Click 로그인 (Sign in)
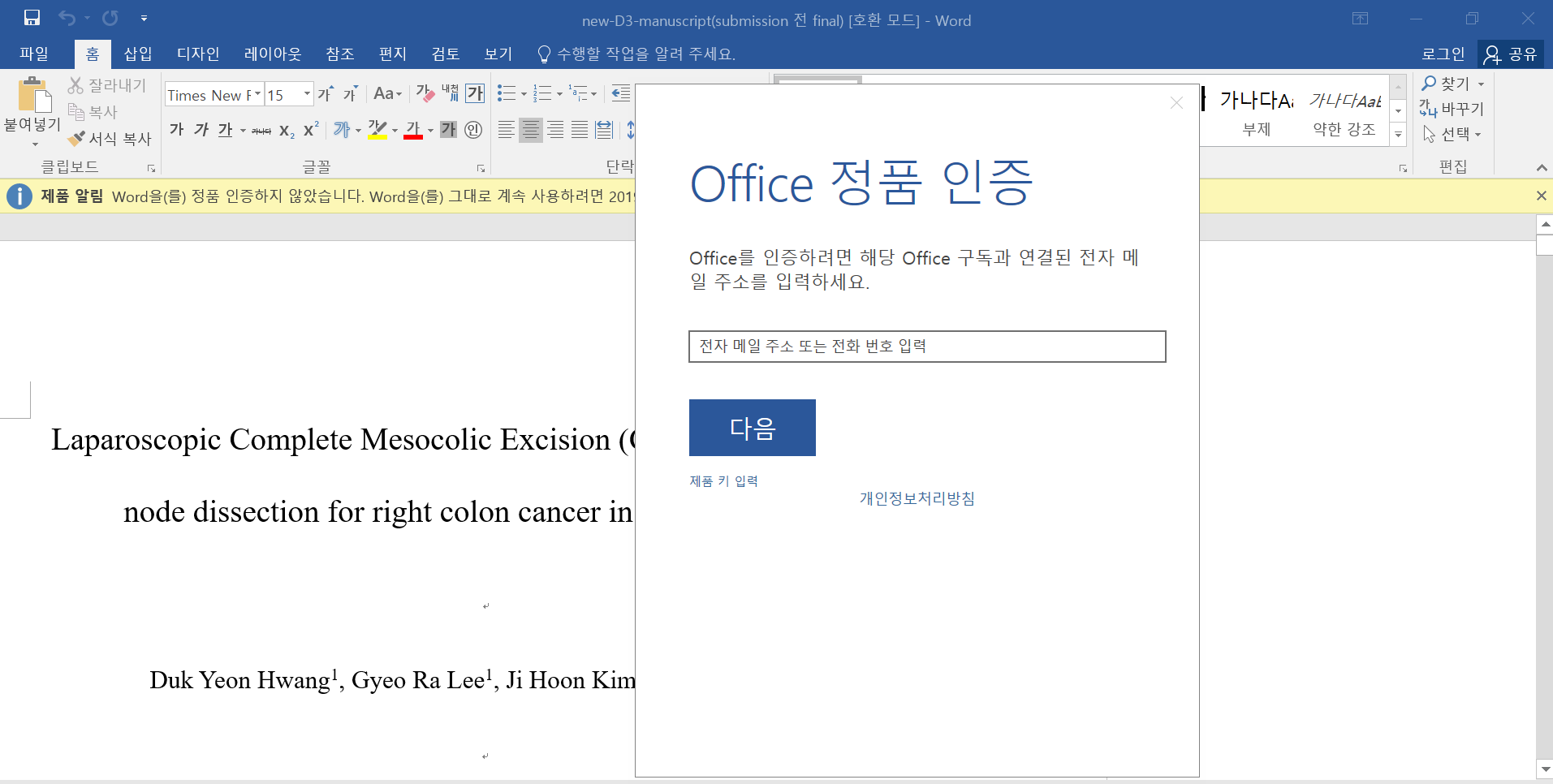Viewport: 1553px width, 784px height. pos(1443,54)
